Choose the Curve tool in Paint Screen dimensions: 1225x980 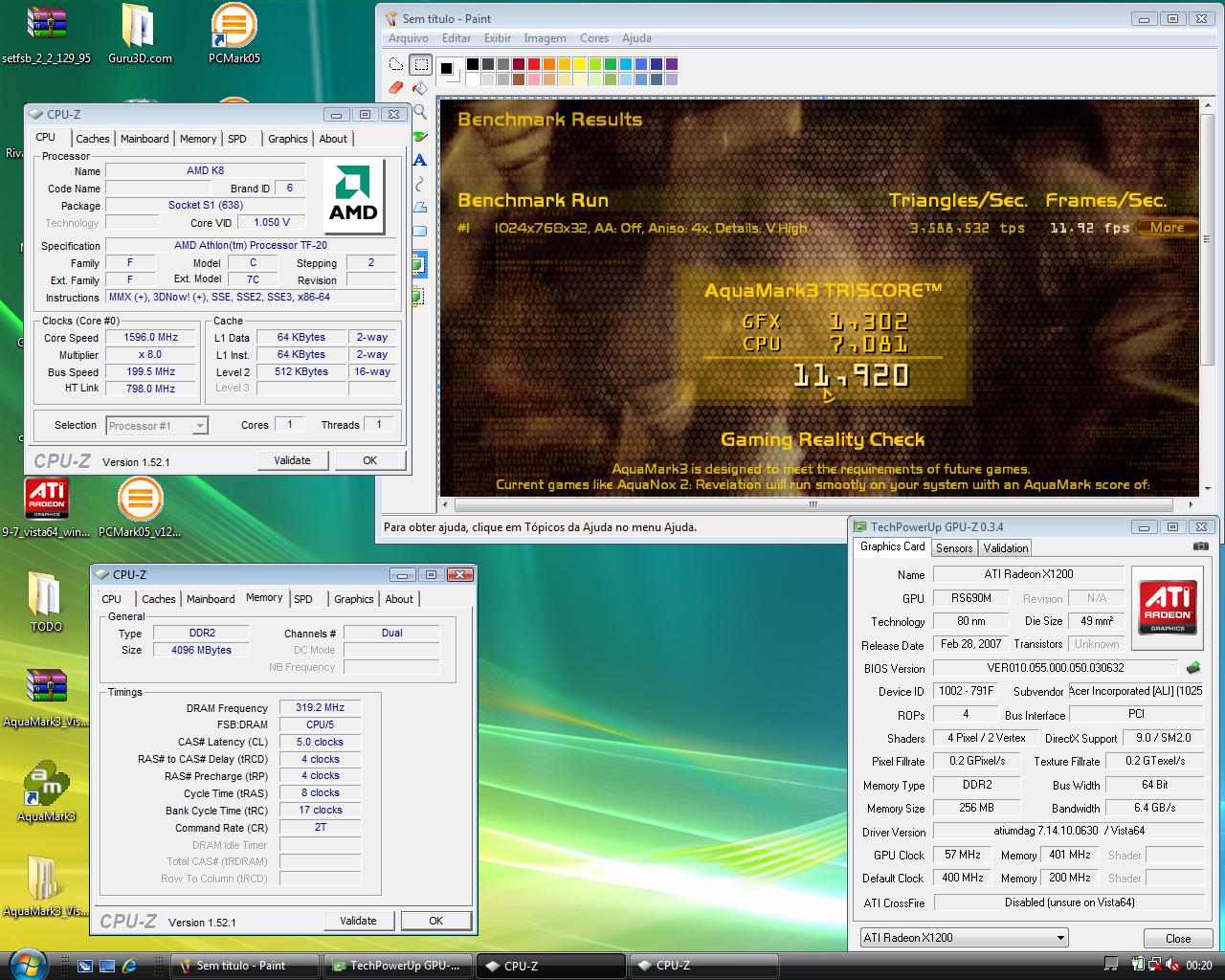420,183
